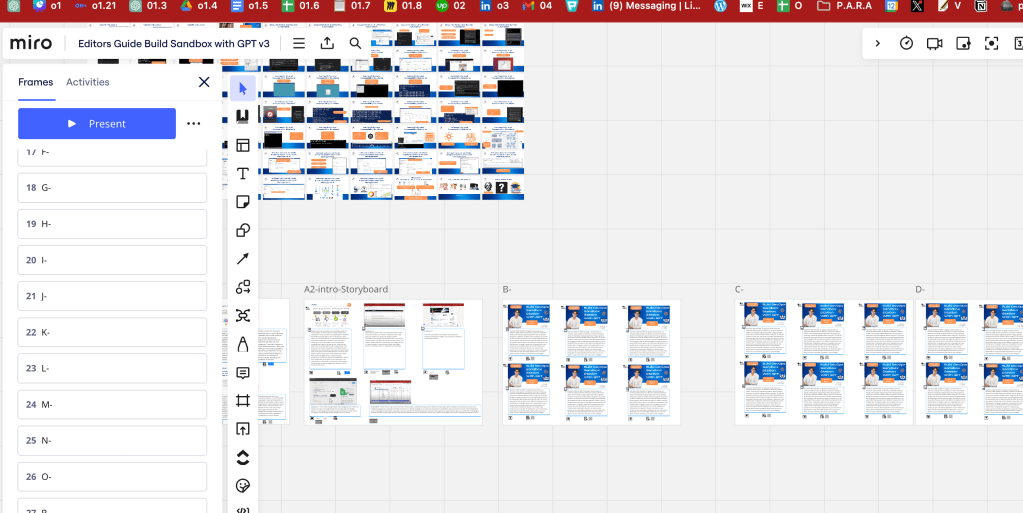Switch to the Activities tab

tap(87, 82)
